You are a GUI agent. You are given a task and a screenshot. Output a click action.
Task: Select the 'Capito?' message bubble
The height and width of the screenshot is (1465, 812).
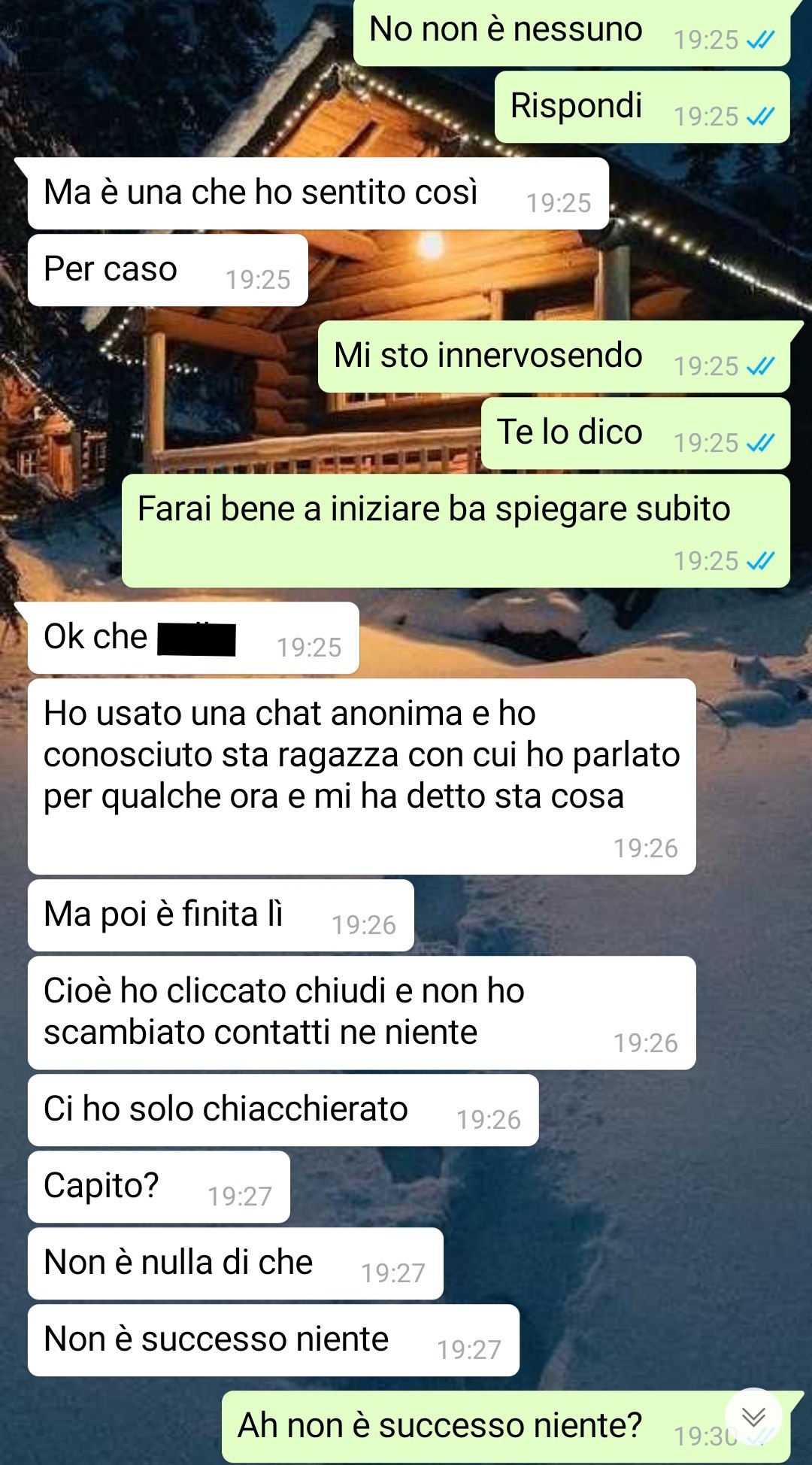point(159,1187)
